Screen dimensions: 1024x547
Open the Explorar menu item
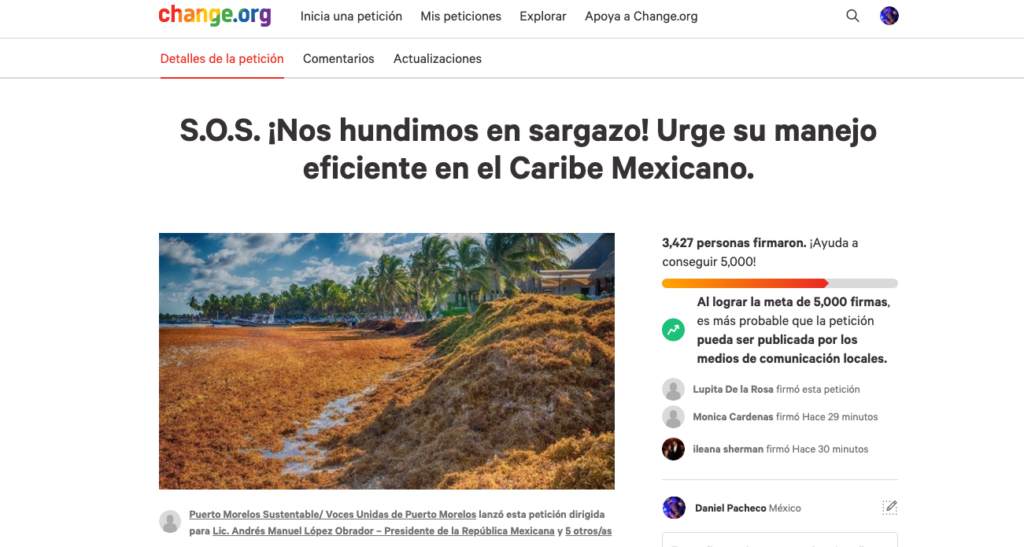[x=543, y=16]
